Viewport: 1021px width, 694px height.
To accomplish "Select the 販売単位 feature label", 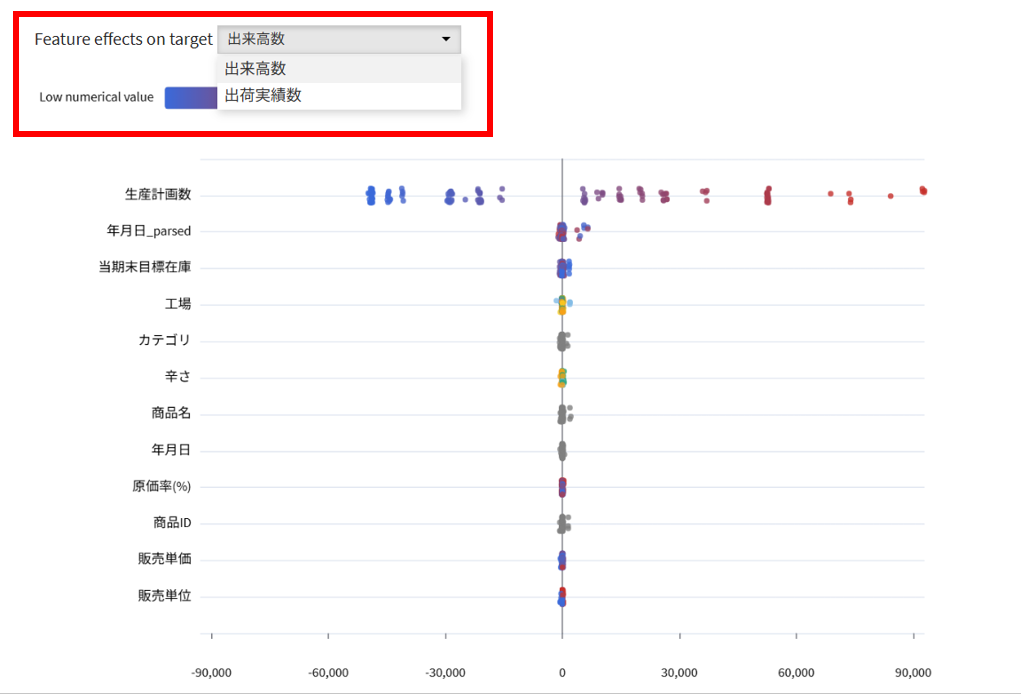I will (x=165, y=595).
